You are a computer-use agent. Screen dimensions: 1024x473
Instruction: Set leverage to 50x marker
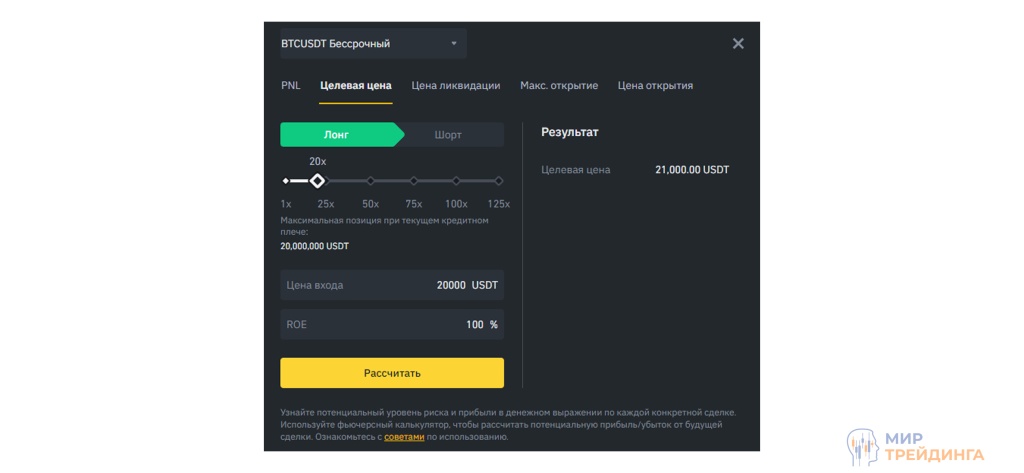371,181
